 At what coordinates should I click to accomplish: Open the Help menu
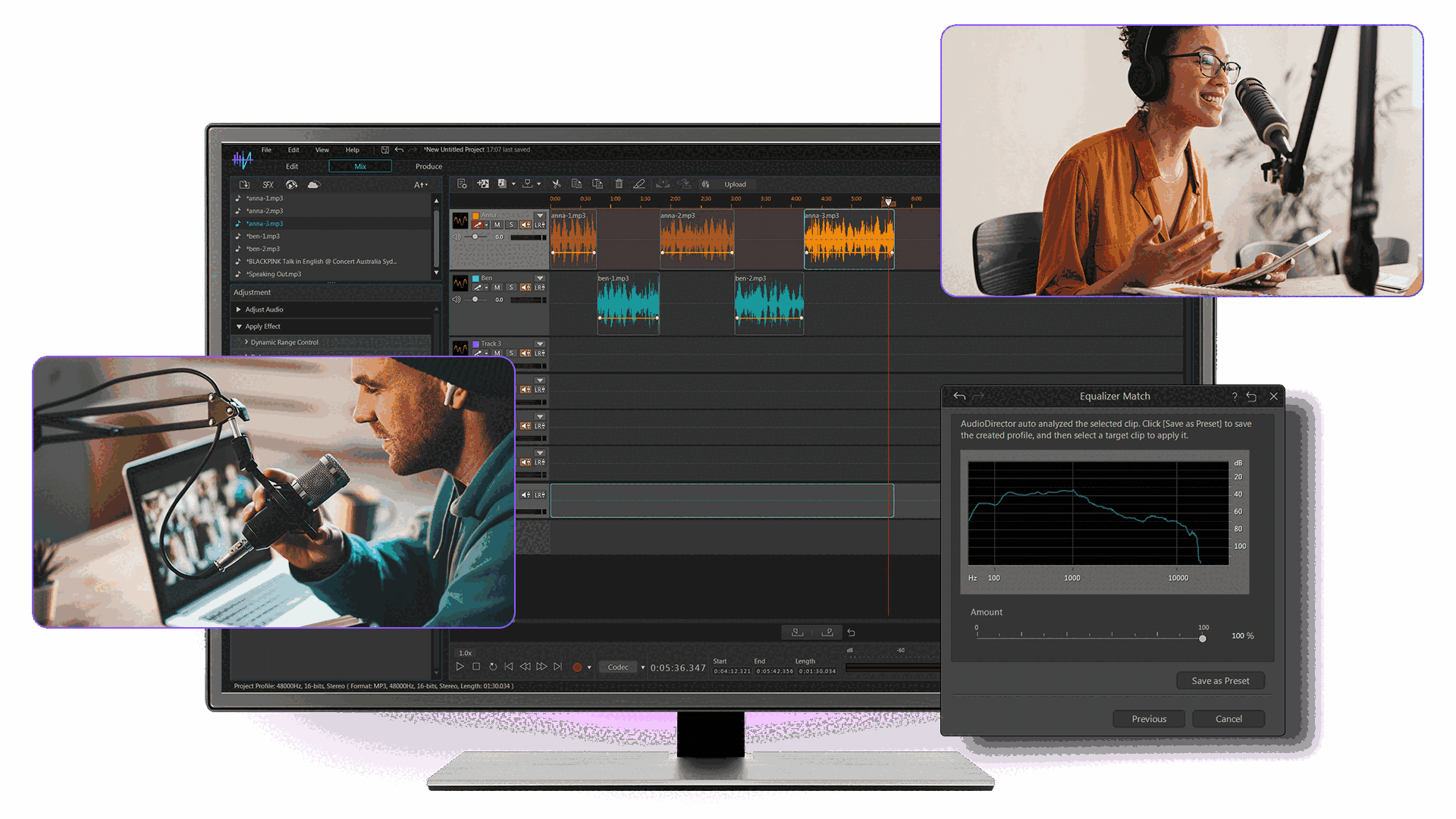click(352, 150)
